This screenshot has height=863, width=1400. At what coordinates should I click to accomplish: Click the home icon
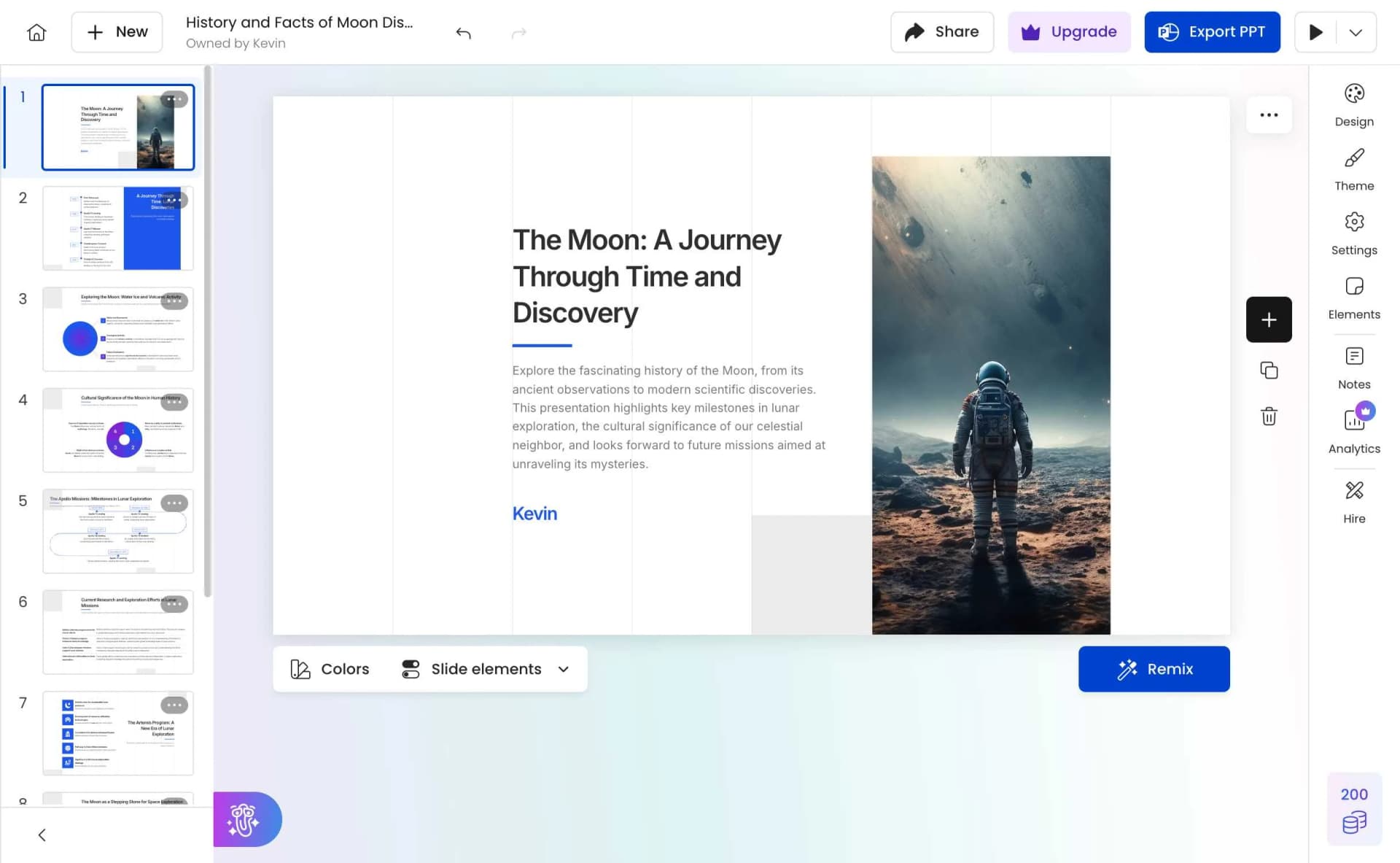(x=36, y=32)
